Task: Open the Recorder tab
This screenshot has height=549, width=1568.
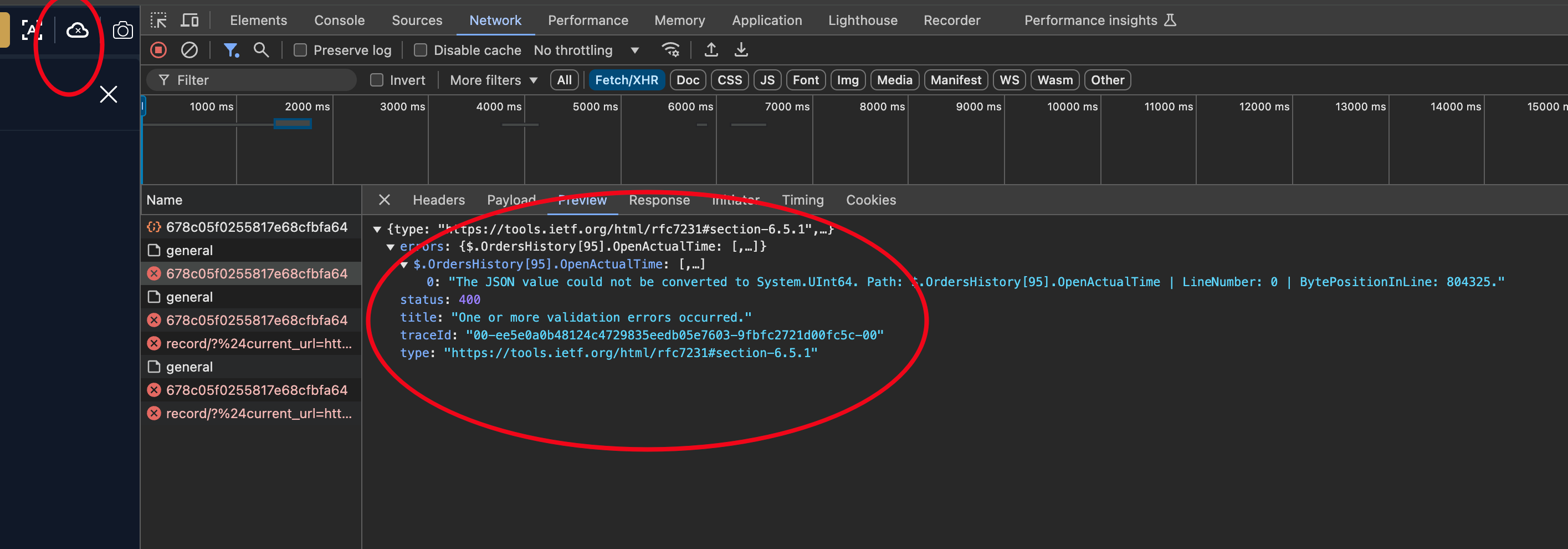Action: [952, 20]
